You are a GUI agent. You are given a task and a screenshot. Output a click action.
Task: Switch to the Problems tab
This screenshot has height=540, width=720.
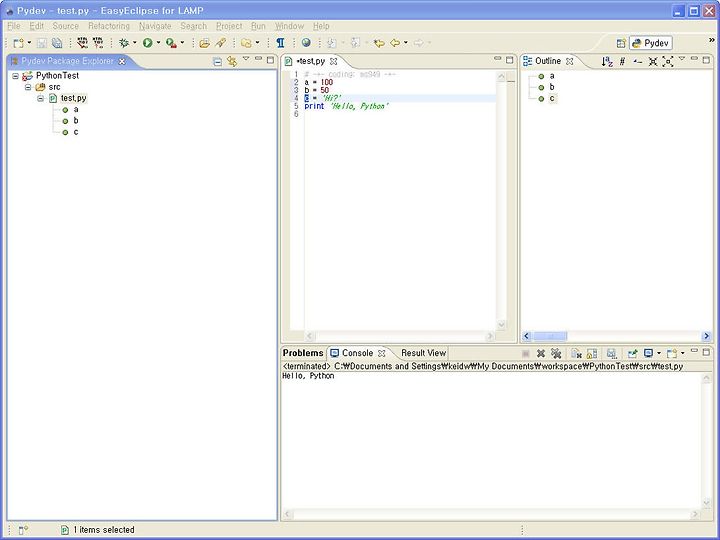pos(303,353)
